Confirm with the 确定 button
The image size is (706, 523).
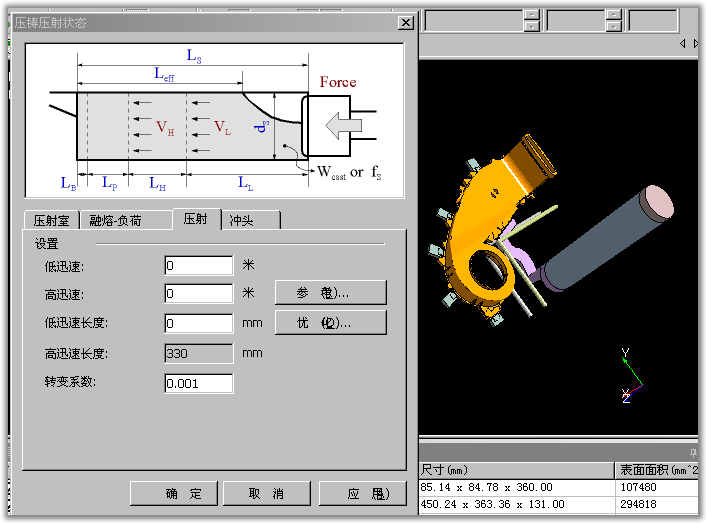pos(174,494)
